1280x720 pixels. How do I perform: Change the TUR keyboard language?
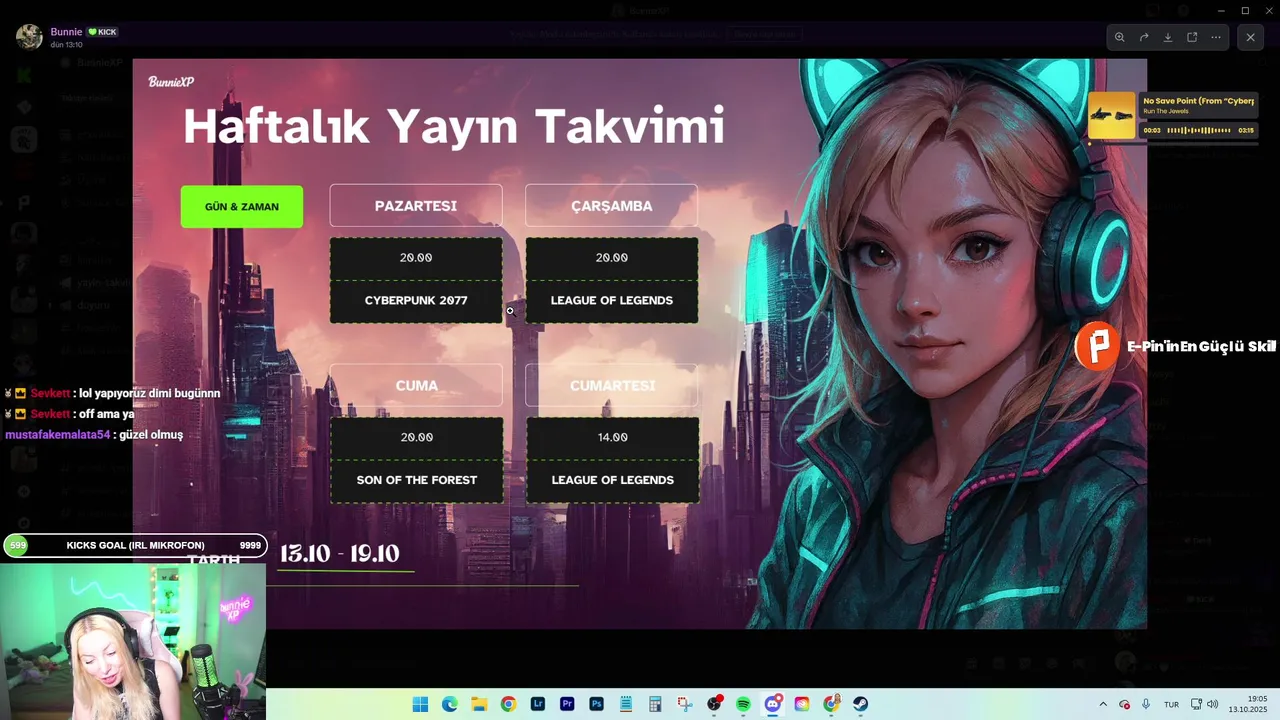coord(1171,704)
